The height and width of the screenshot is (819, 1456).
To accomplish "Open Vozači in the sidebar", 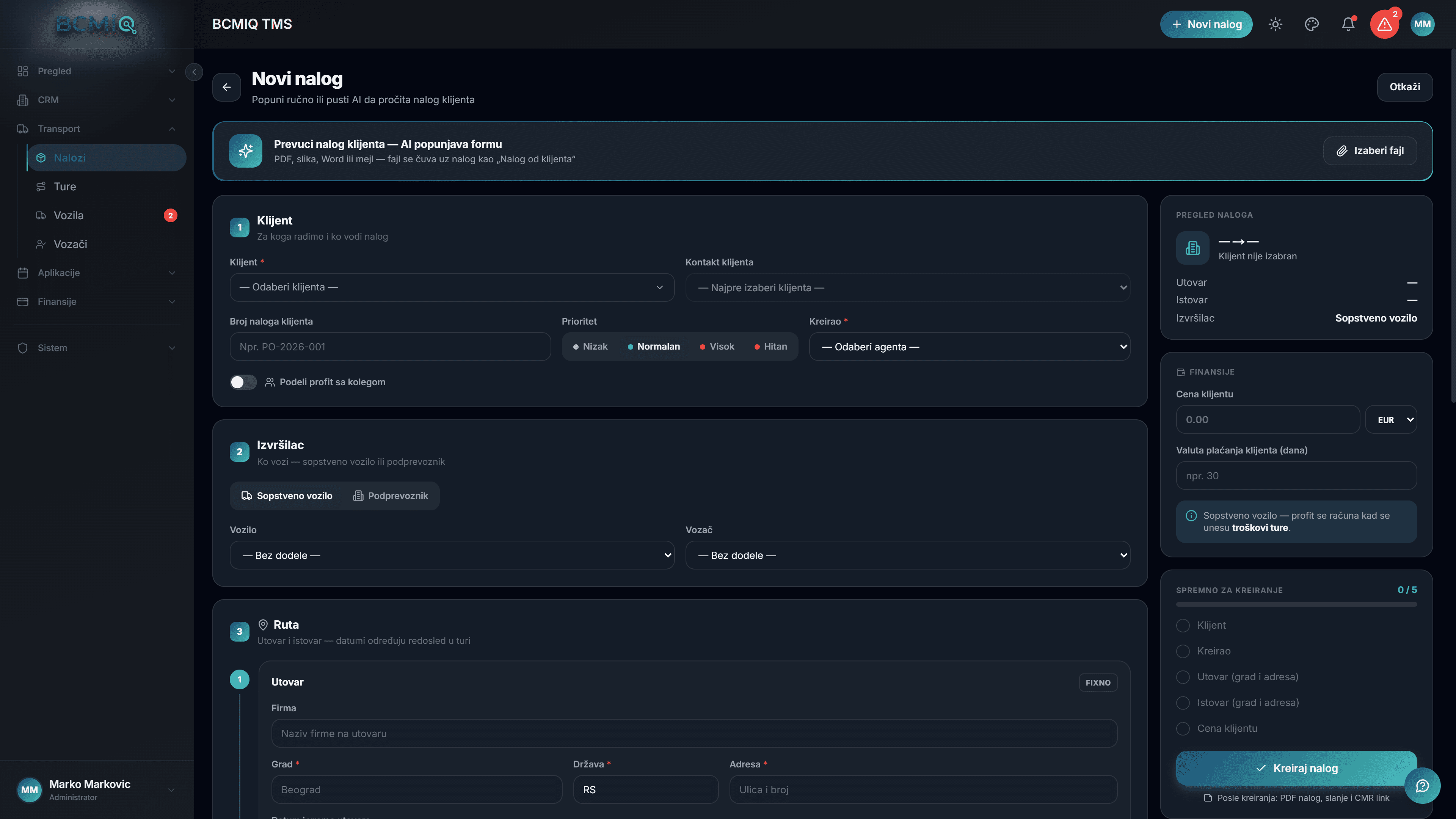I will 107,244.
